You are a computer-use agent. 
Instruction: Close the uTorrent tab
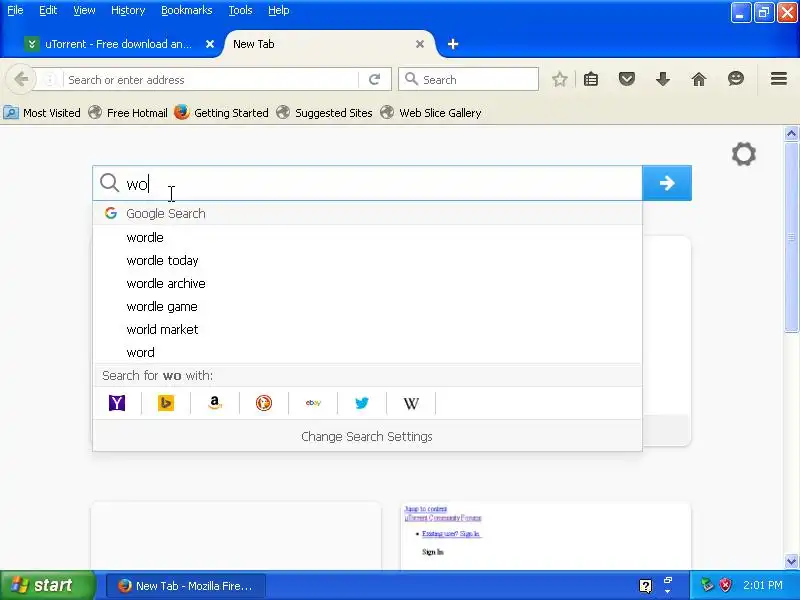pos(210,44)
